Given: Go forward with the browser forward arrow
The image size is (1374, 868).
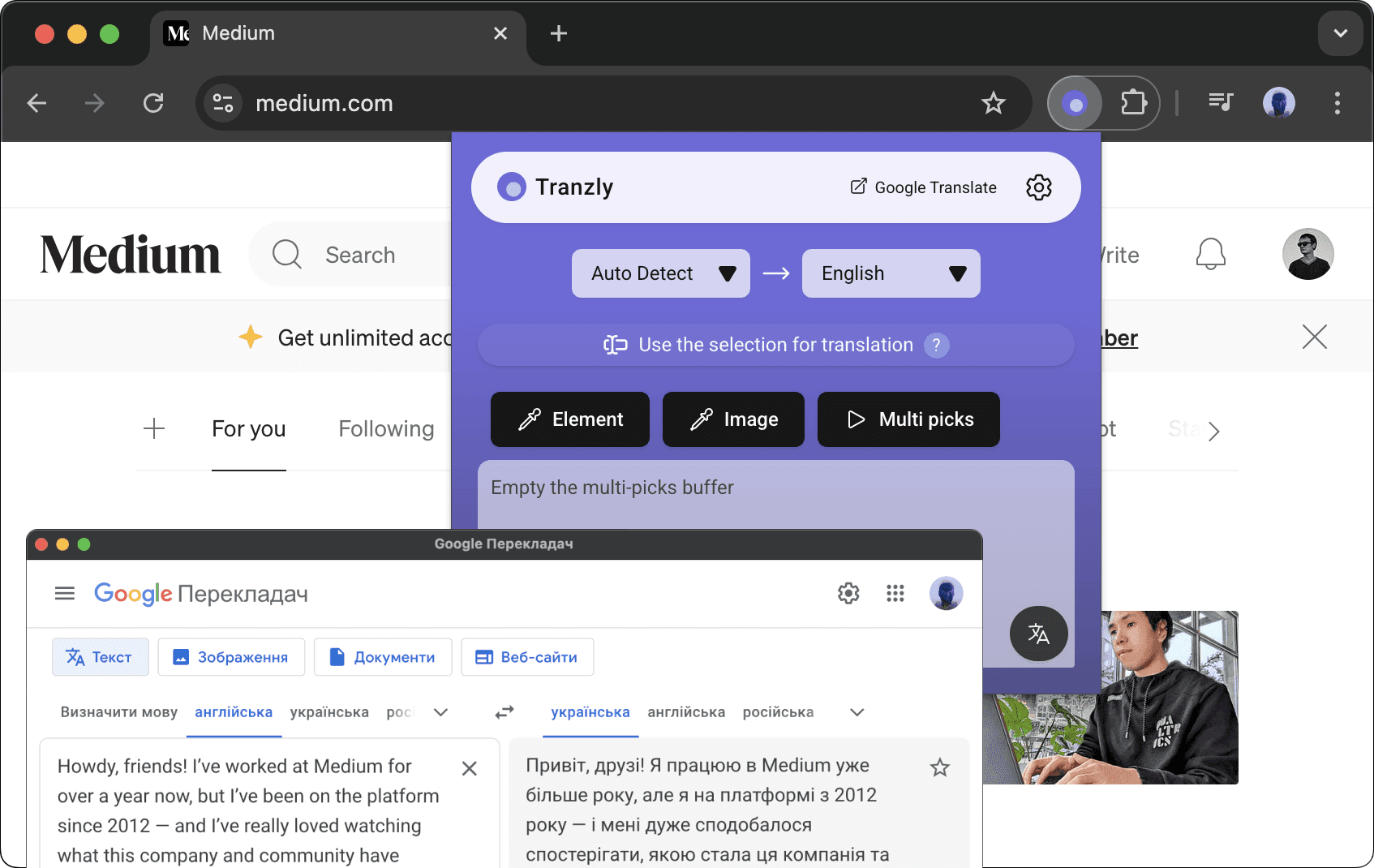Looking at the screenshot, I should pos(95,103).
